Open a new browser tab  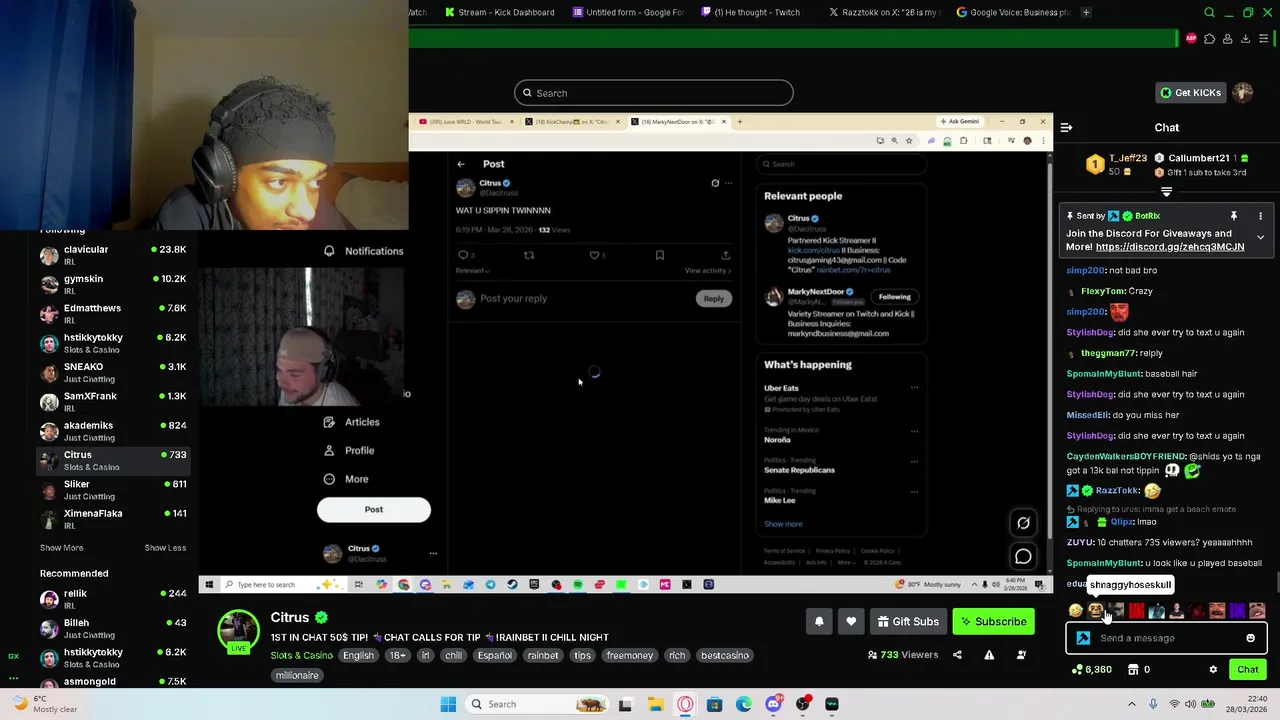click(1087, 12)
